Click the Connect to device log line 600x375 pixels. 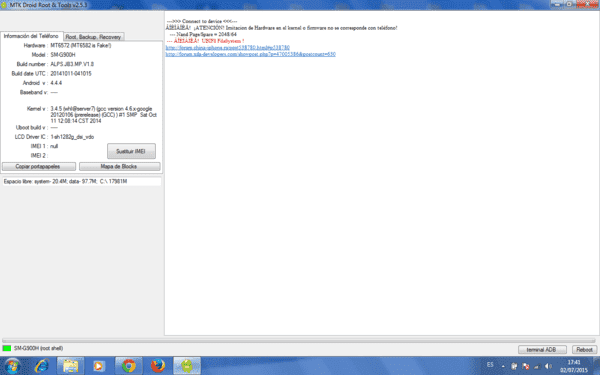click(202, 21)
